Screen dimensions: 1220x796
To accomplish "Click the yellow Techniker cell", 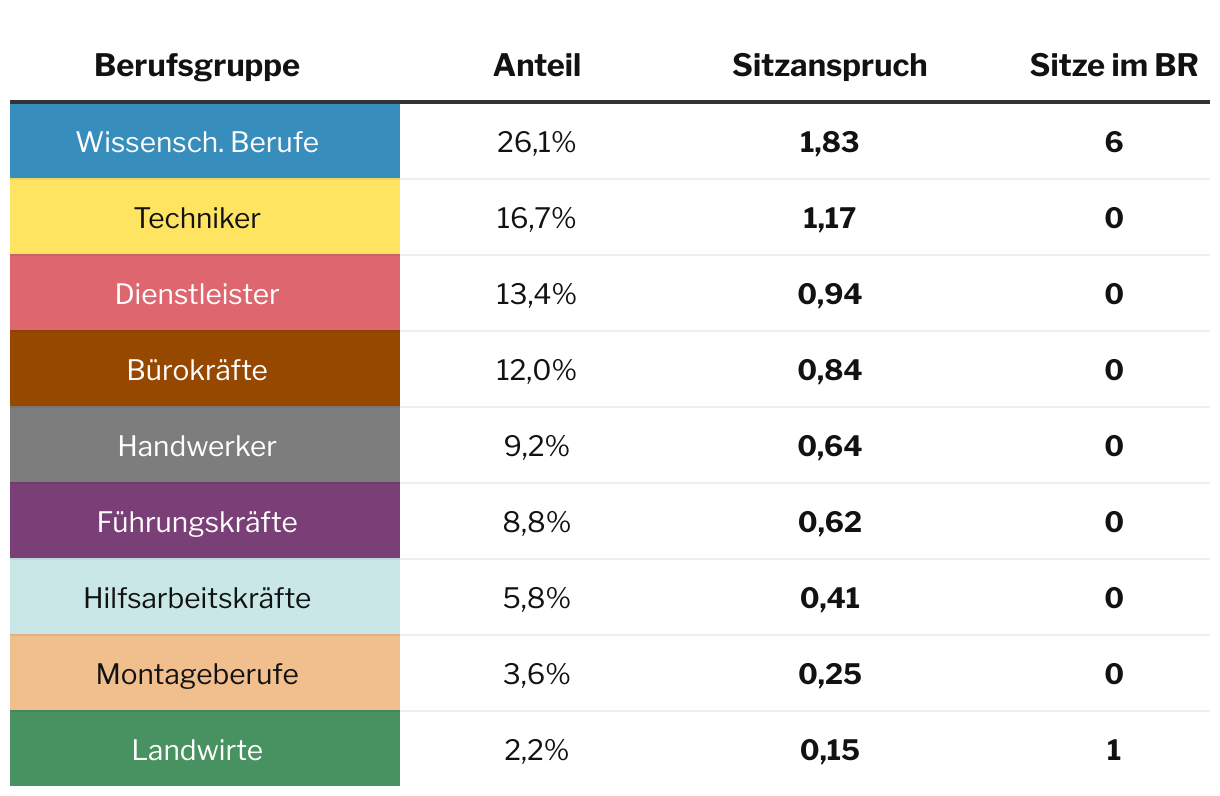I will (x=197, y=218).
